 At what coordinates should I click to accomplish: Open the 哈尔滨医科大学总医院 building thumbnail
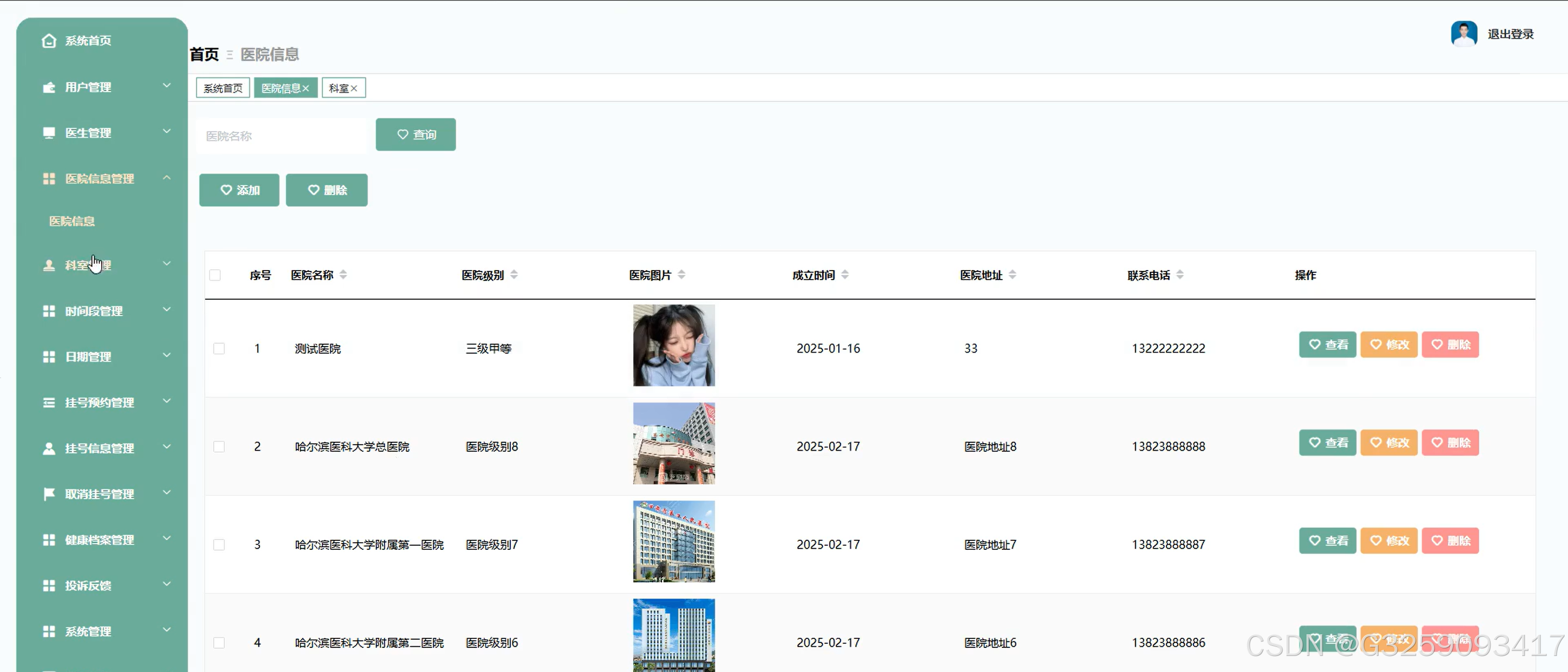(674, 443)
